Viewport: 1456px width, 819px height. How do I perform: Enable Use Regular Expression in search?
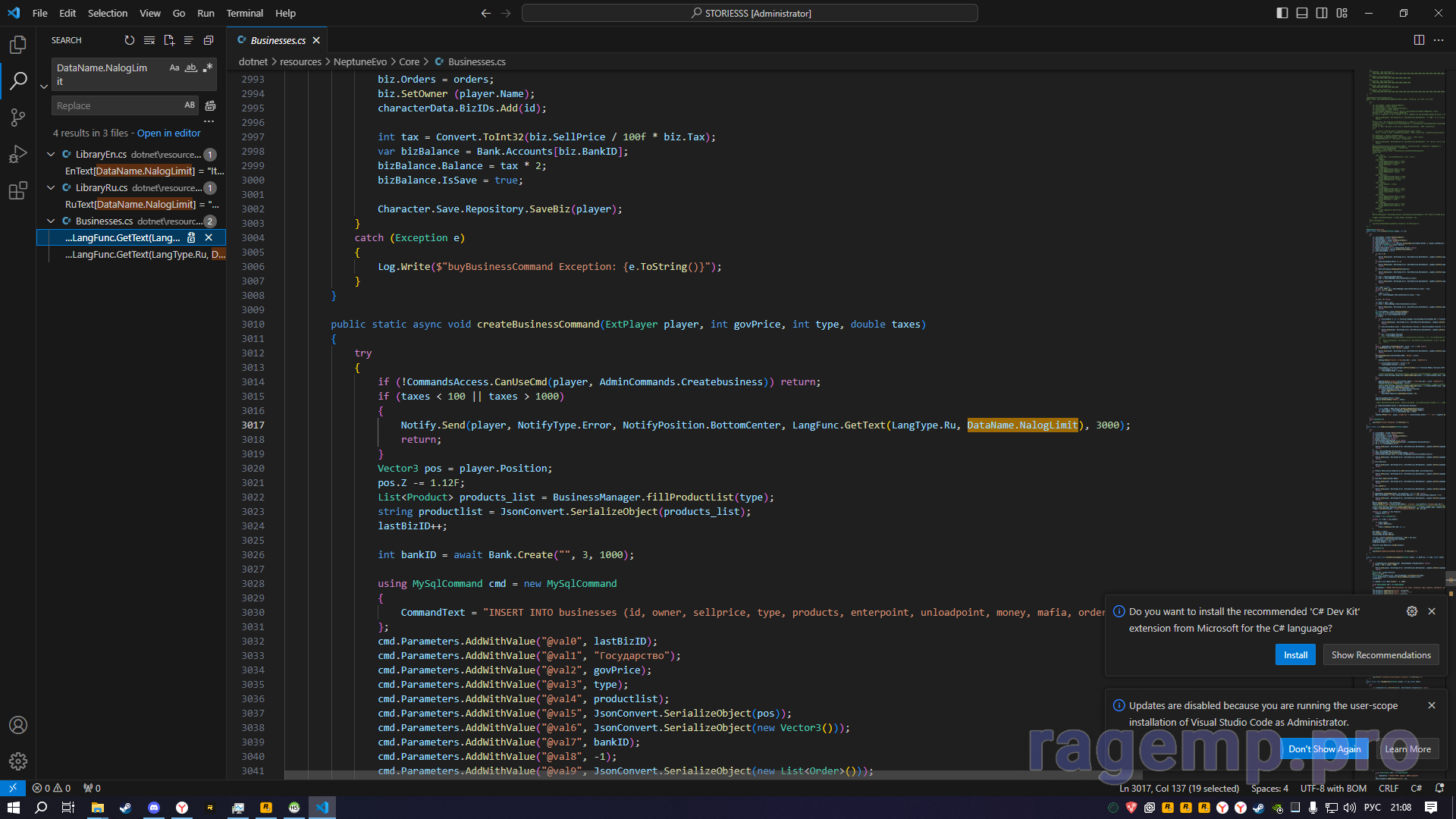tap(207, 67)
